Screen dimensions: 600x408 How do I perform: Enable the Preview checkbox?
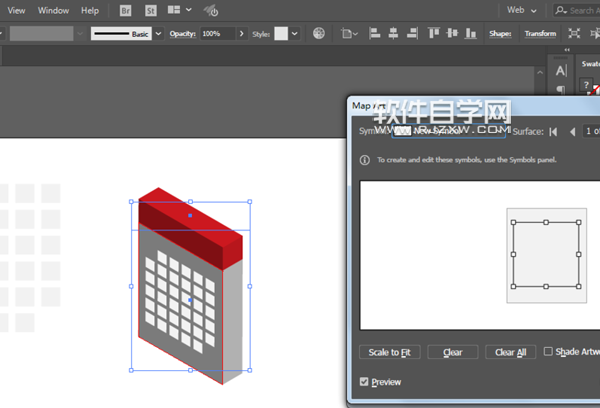(364, 382)
